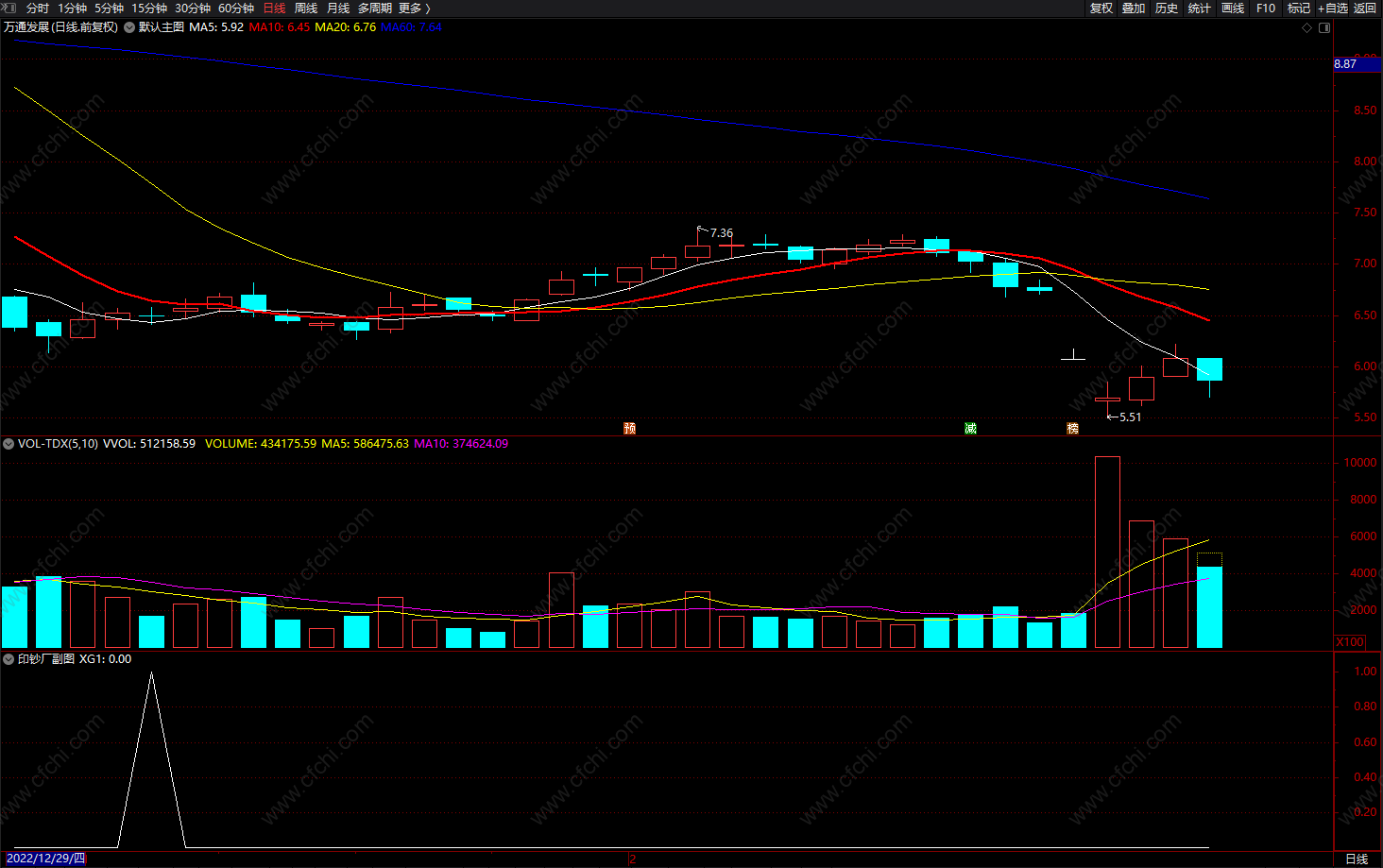
Task: Switch to the 周线 weekly tab
Action: pyautogui.click(x=306, y=8)
